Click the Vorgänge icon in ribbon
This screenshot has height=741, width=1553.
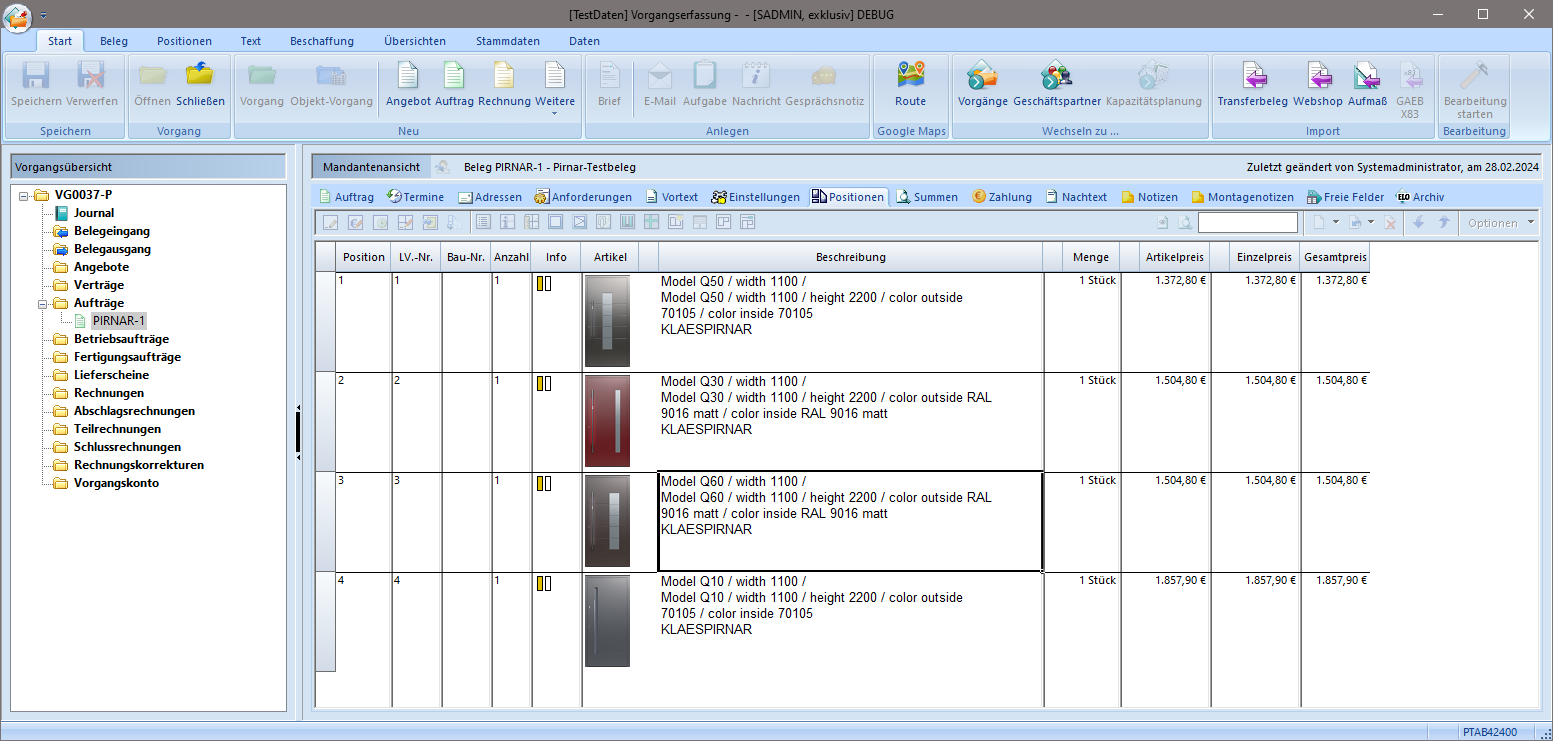pos(982,77)
